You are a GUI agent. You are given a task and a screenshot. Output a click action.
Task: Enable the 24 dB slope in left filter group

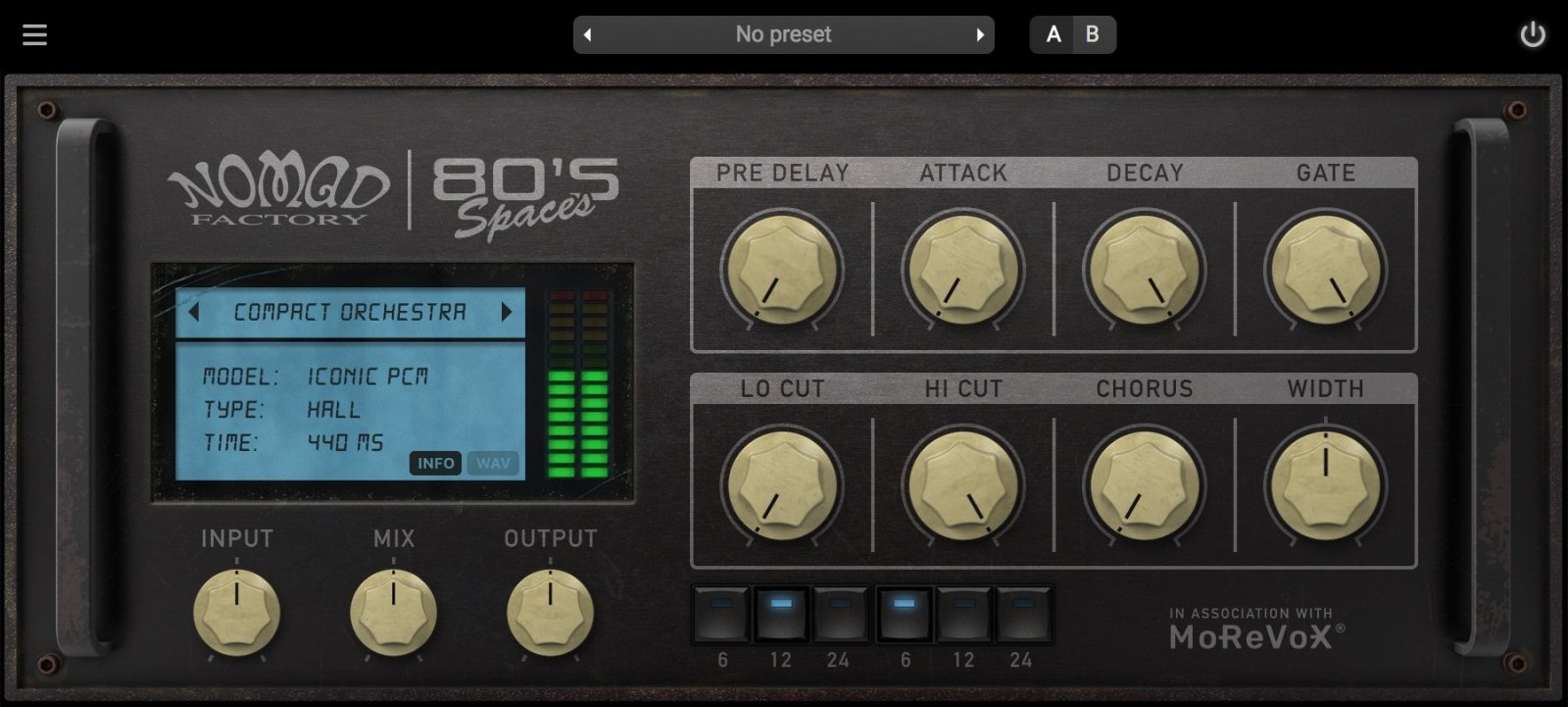[x=840, y=615]
